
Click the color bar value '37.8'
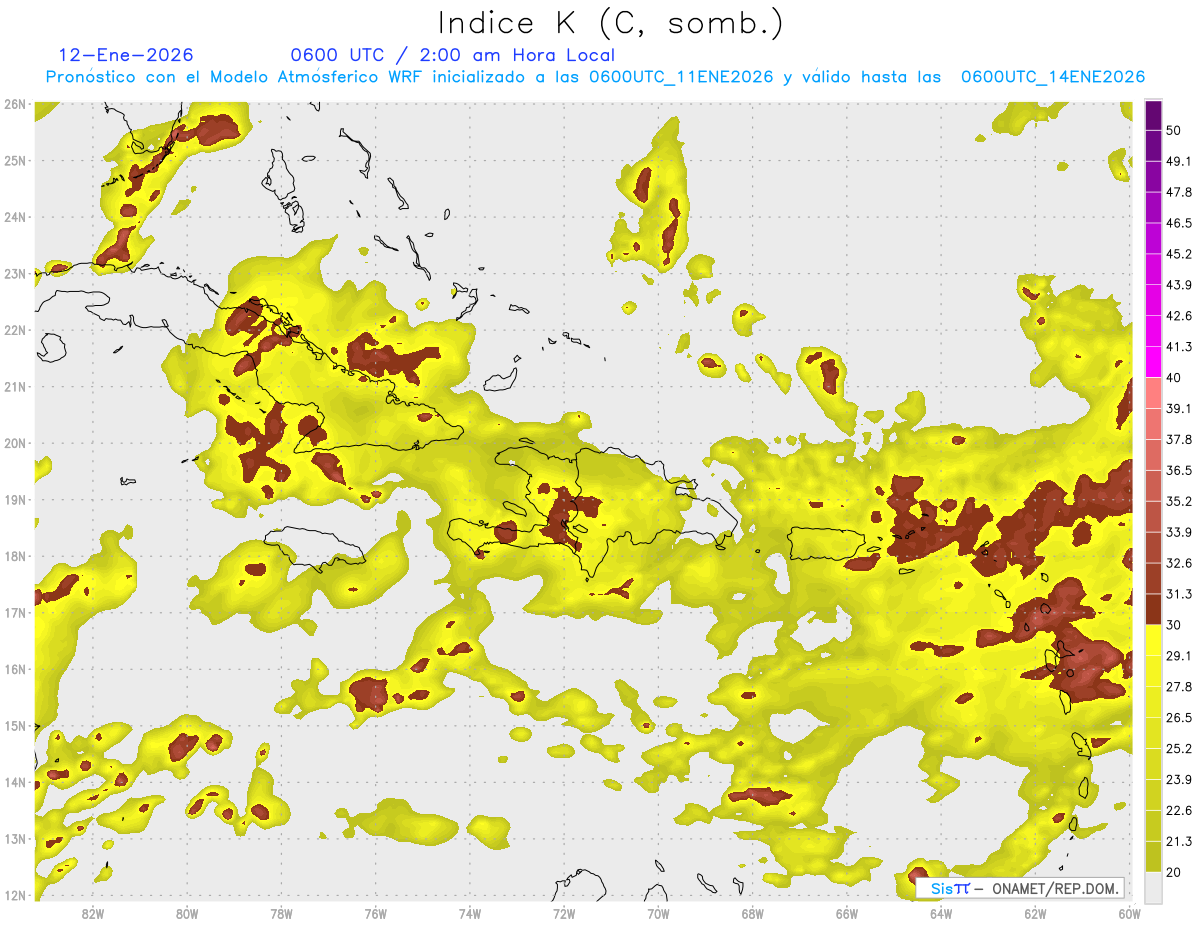pyautogui.click(x=1178, y=439)
